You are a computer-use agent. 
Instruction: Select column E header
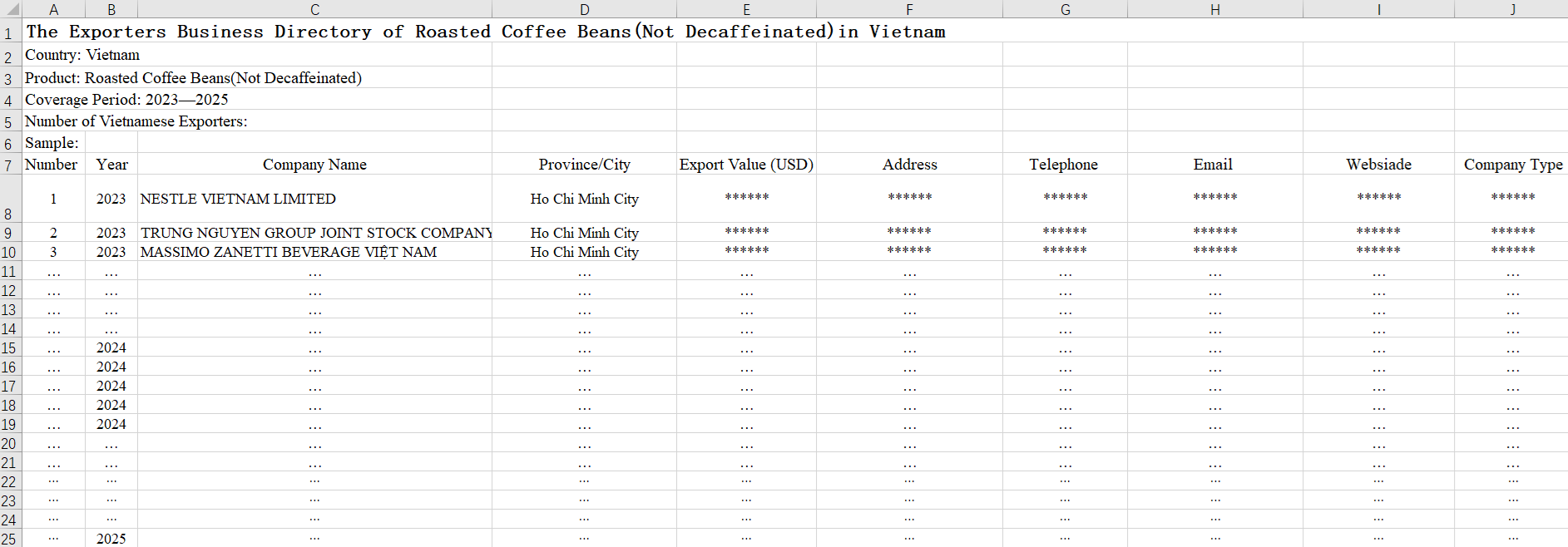coord(746,9)
